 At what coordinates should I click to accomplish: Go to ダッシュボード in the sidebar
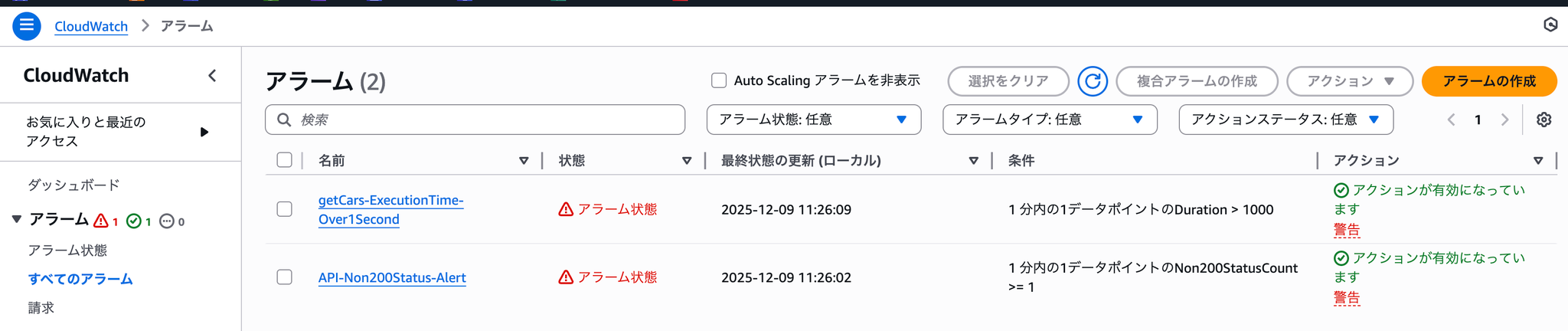tap(73, 185)
